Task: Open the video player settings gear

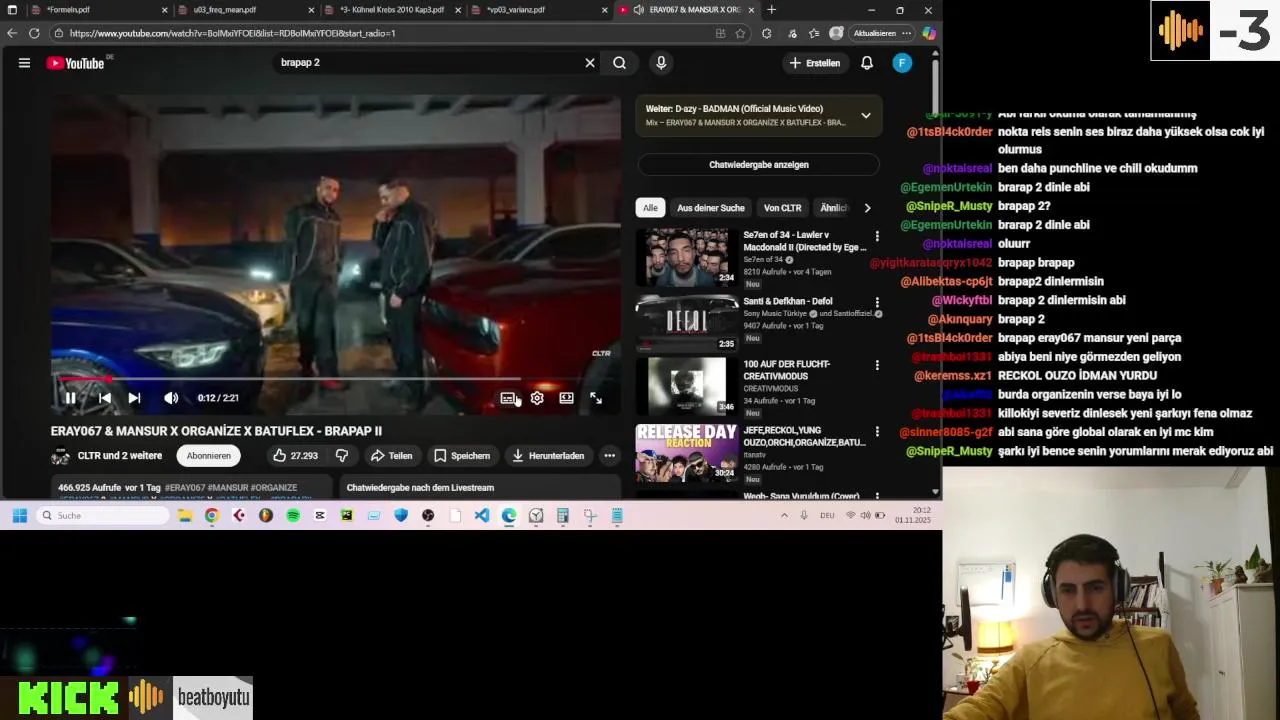Action: tap(537, 398)
